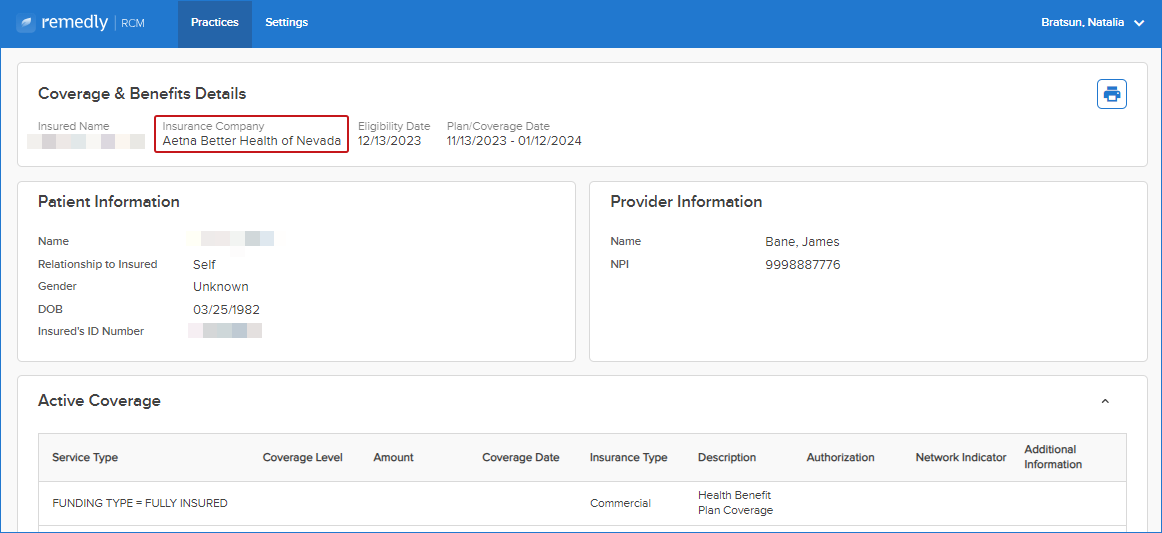Select the Plan/Coverage Date range text

(x=514, y=141)
